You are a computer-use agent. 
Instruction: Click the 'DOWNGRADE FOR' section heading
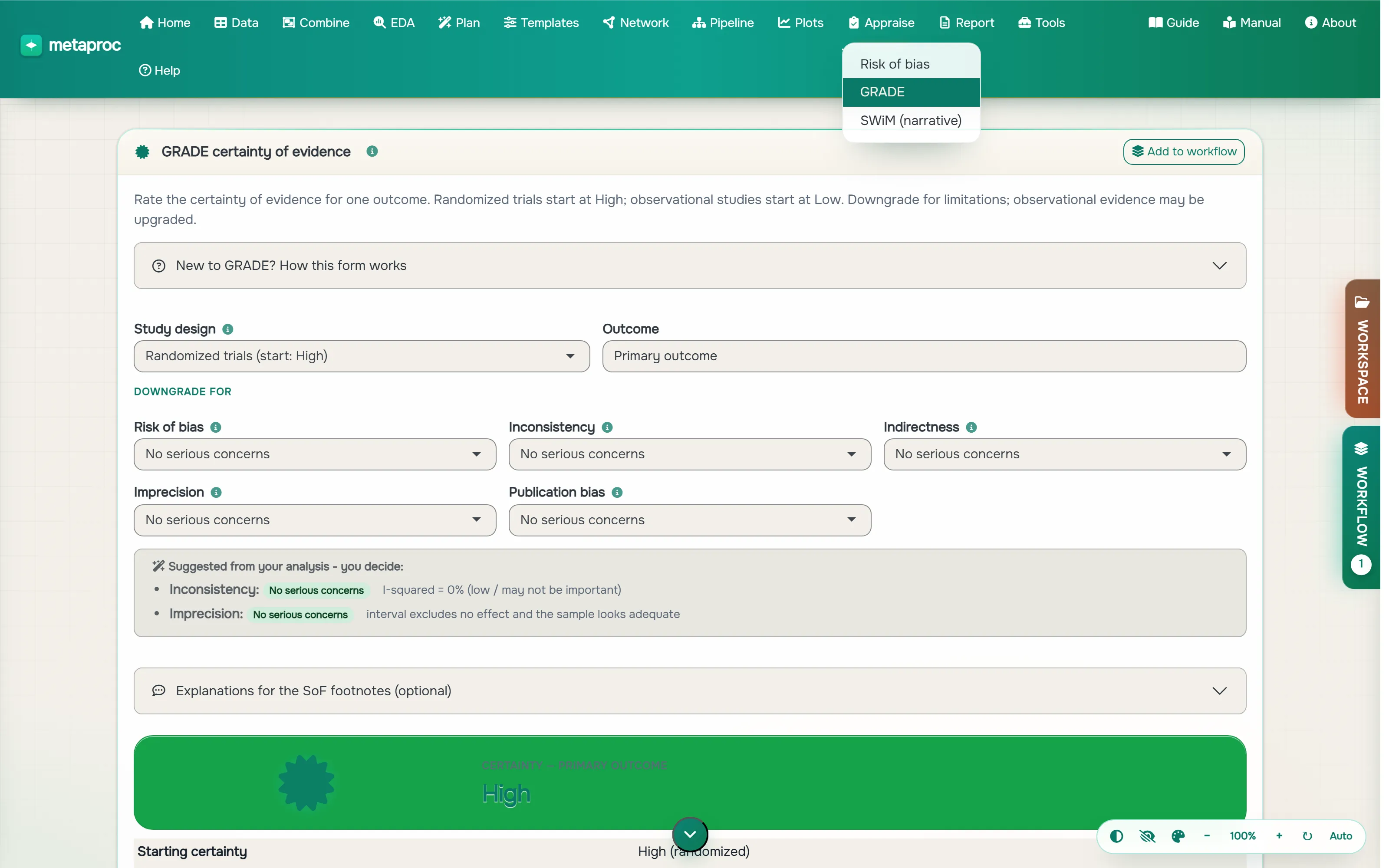182,391
